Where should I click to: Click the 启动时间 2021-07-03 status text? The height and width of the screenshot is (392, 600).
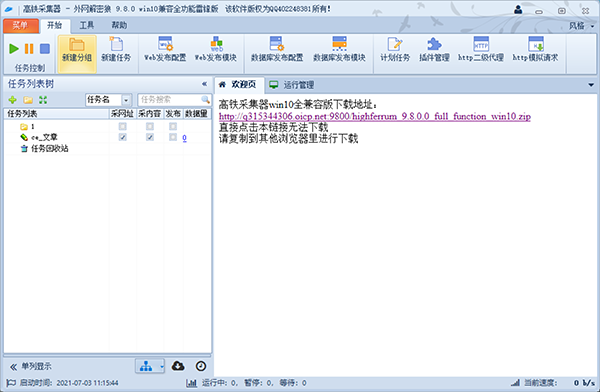pos(69,383)
